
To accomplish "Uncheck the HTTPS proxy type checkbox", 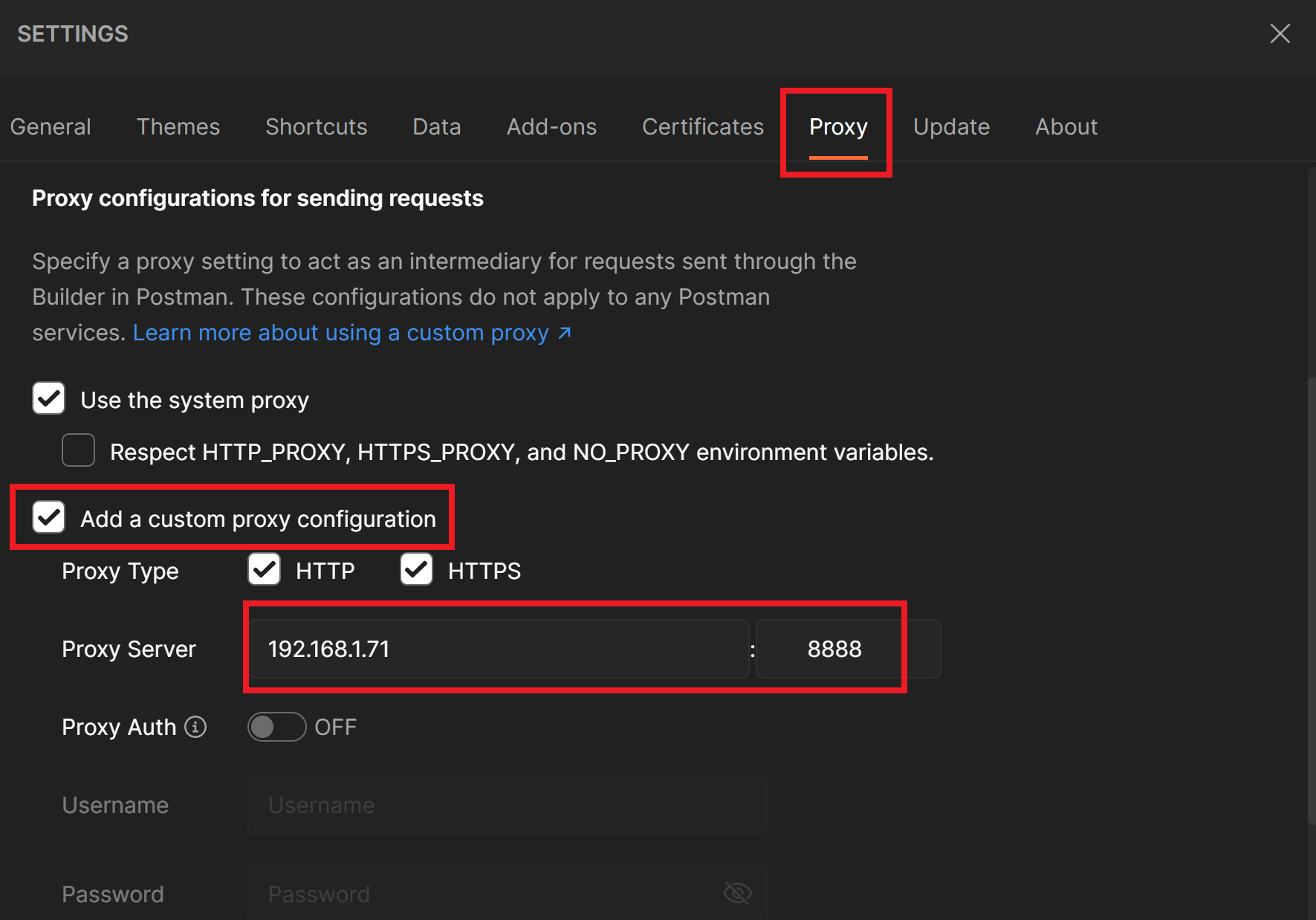I will click(417, 569).
